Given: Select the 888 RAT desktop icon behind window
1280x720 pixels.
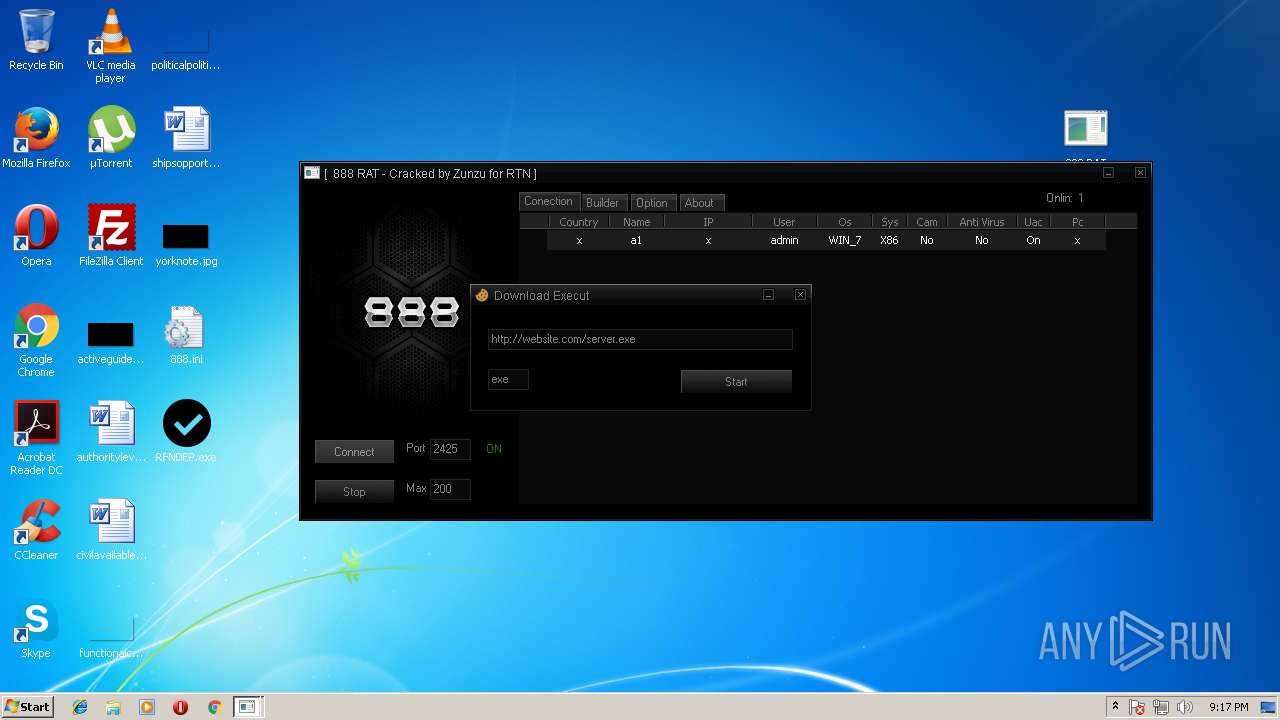Looking at the screenshot, I should pyautogui.click(x=1086, y=135).
